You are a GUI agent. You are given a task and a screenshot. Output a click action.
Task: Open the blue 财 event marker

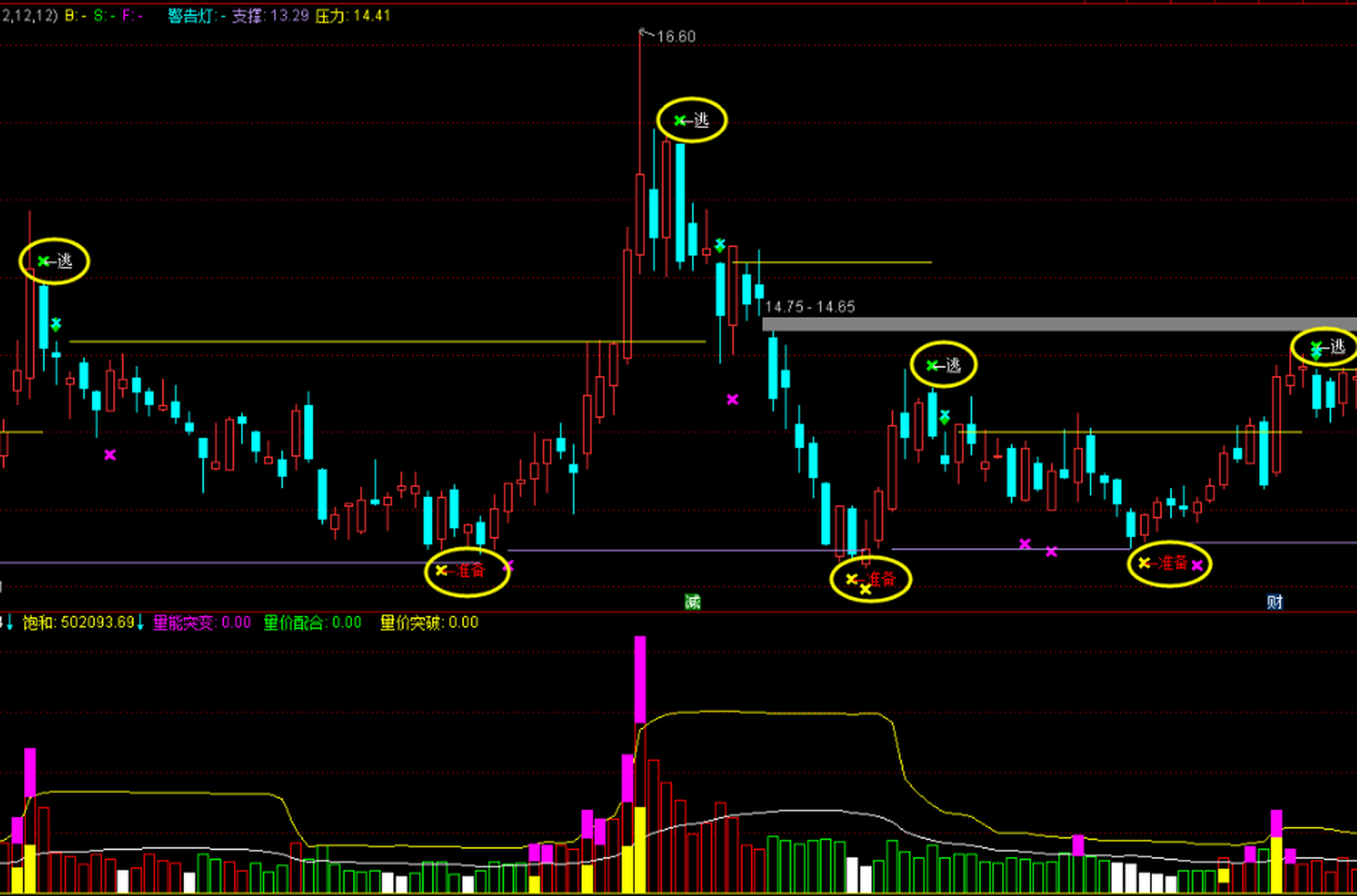[1274, 601]
